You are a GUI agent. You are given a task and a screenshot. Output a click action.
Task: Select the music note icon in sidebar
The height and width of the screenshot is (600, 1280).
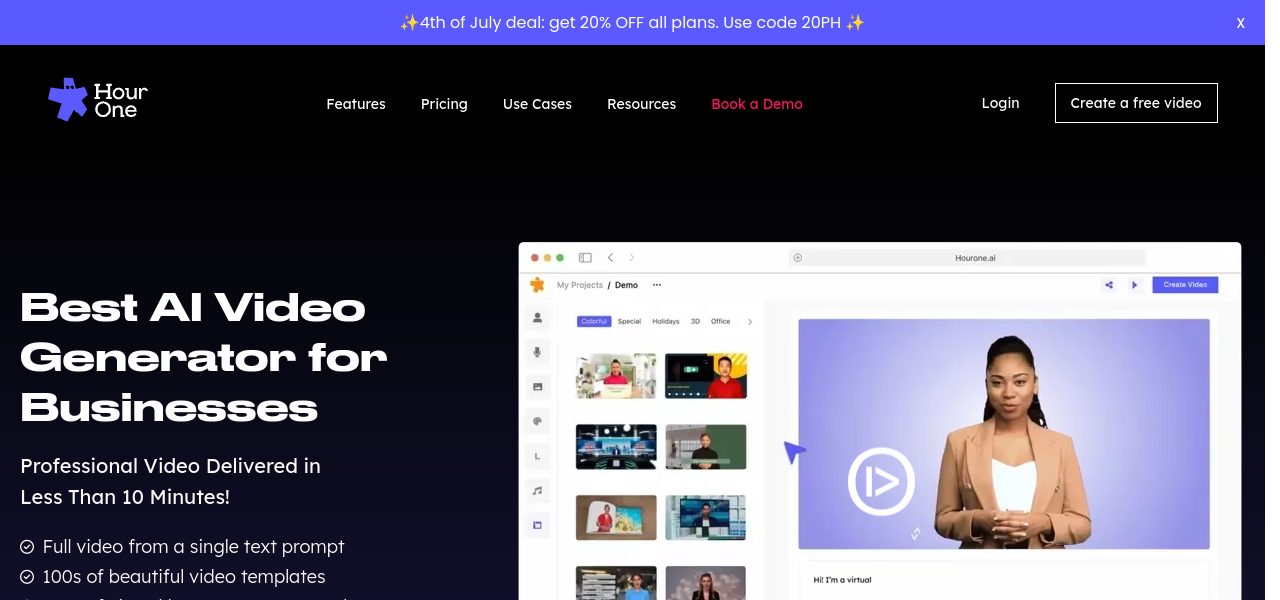538,490
